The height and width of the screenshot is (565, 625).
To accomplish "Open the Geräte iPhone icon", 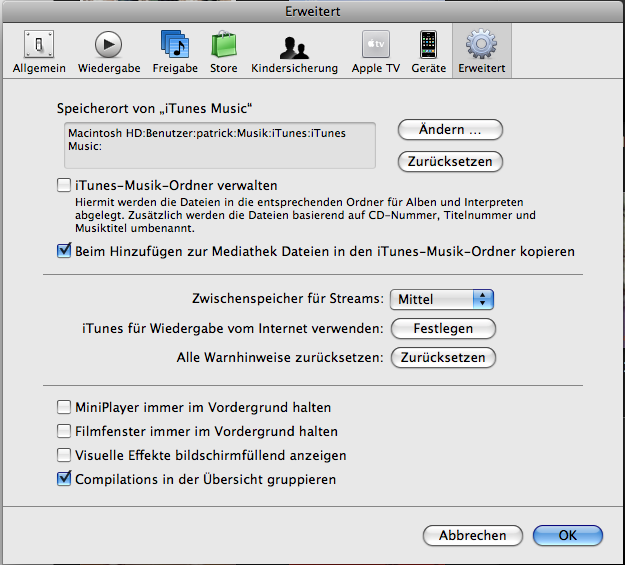I will click(x=428, y=44).
